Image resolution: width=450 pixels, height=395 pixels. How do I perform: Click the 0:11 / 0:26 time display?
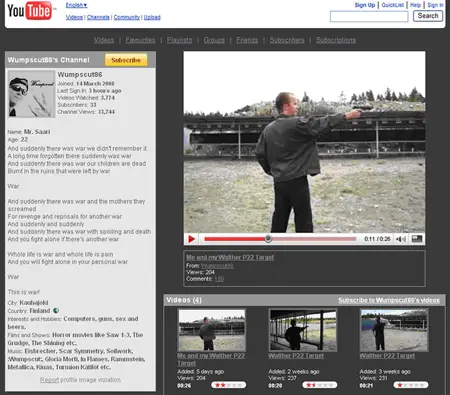click(x=377, y=239)
